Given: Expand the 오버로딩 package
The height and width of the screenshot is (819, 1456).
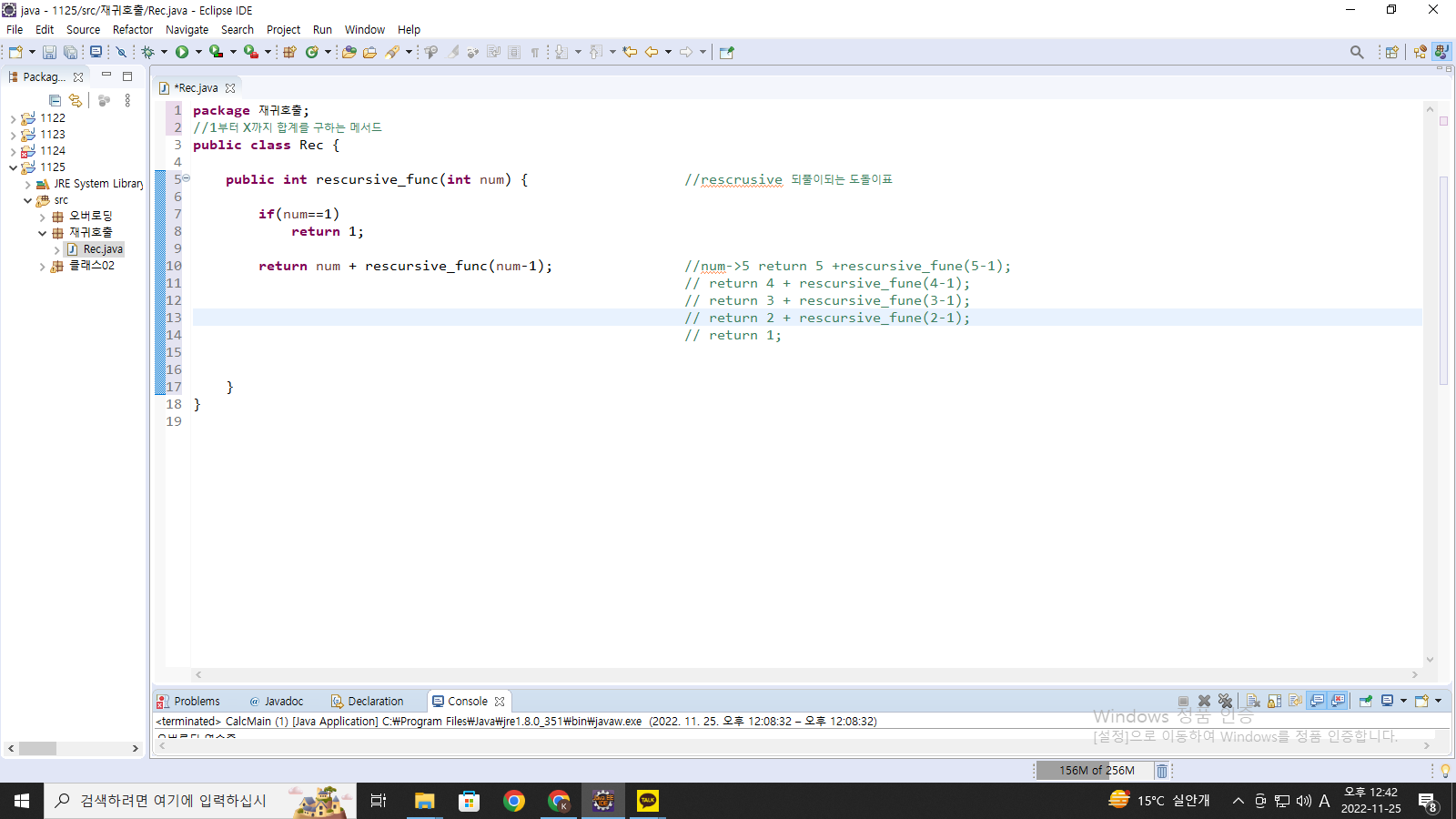Looking at the screenshot, I should [42, 217].
